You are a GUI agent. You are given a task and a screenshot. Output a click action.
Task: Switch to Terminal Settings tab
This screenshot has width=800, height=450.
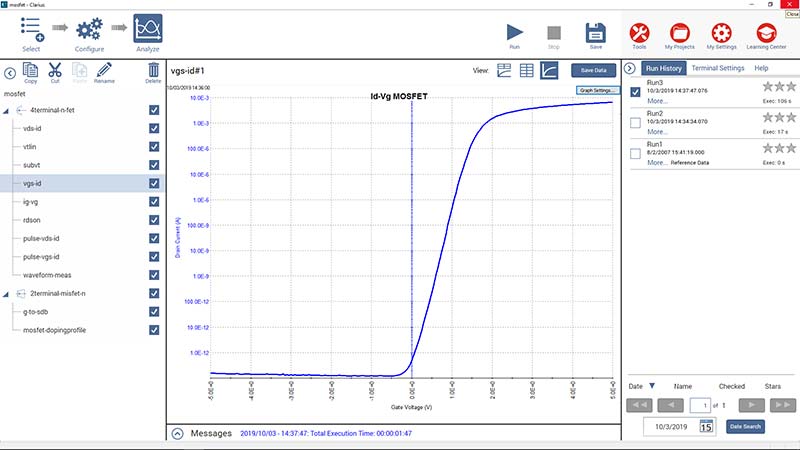point(717,68)
